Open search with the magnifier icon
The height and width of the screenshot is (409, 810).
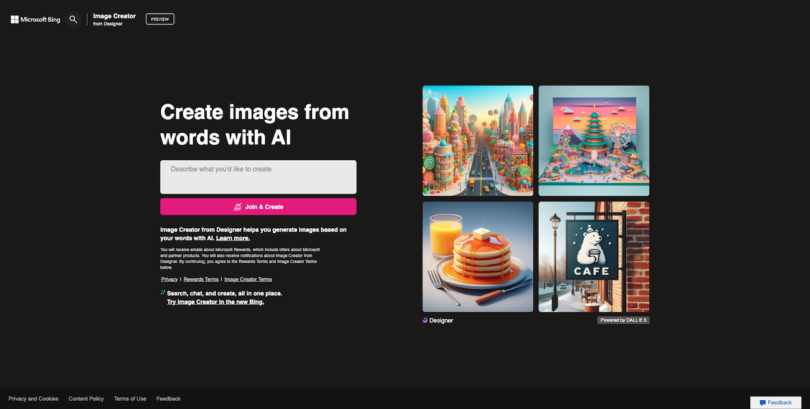73,20
